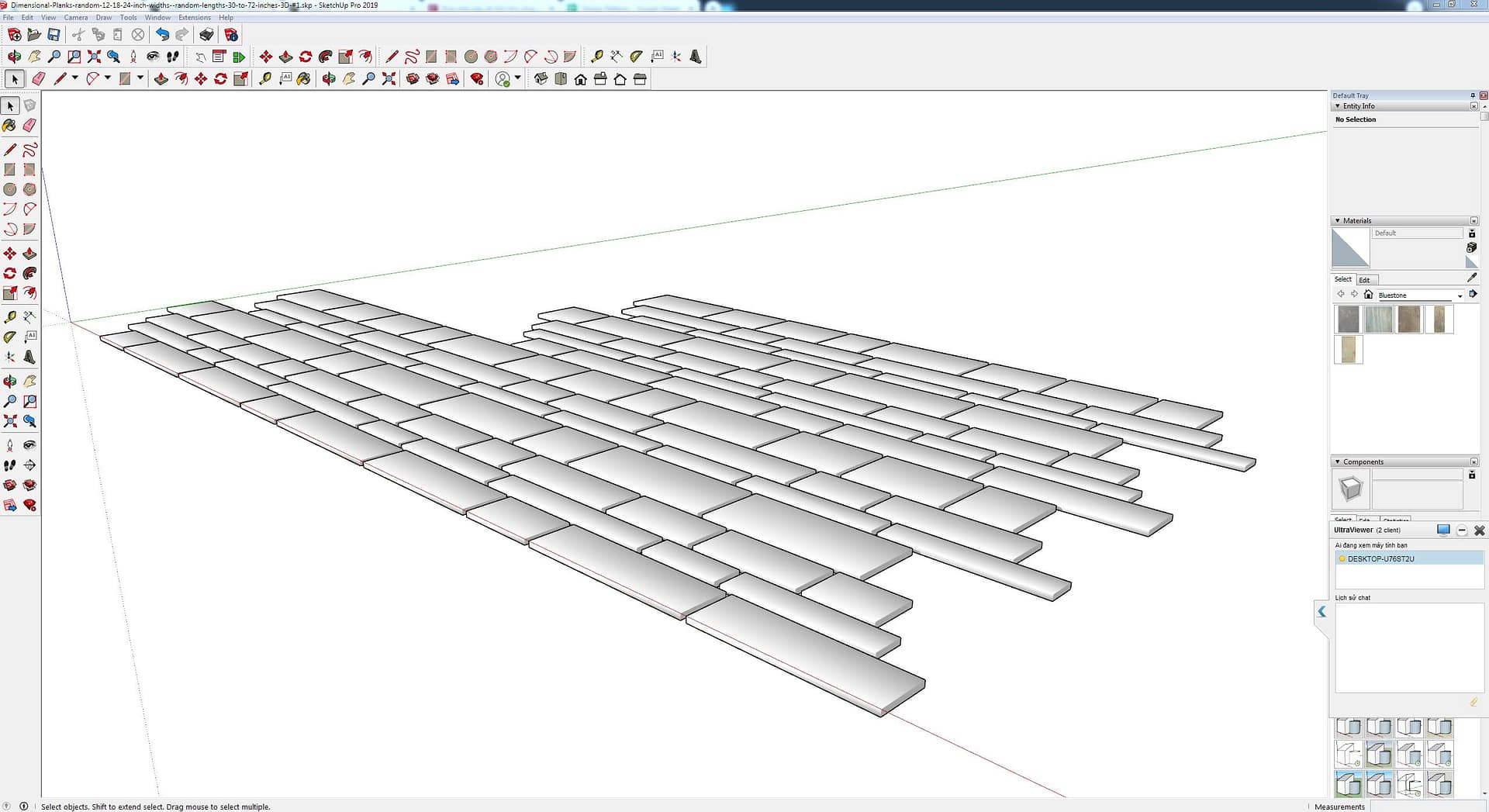1489x812 pixels.
Task: Click the Save file icon
Action: click(54, 35)
